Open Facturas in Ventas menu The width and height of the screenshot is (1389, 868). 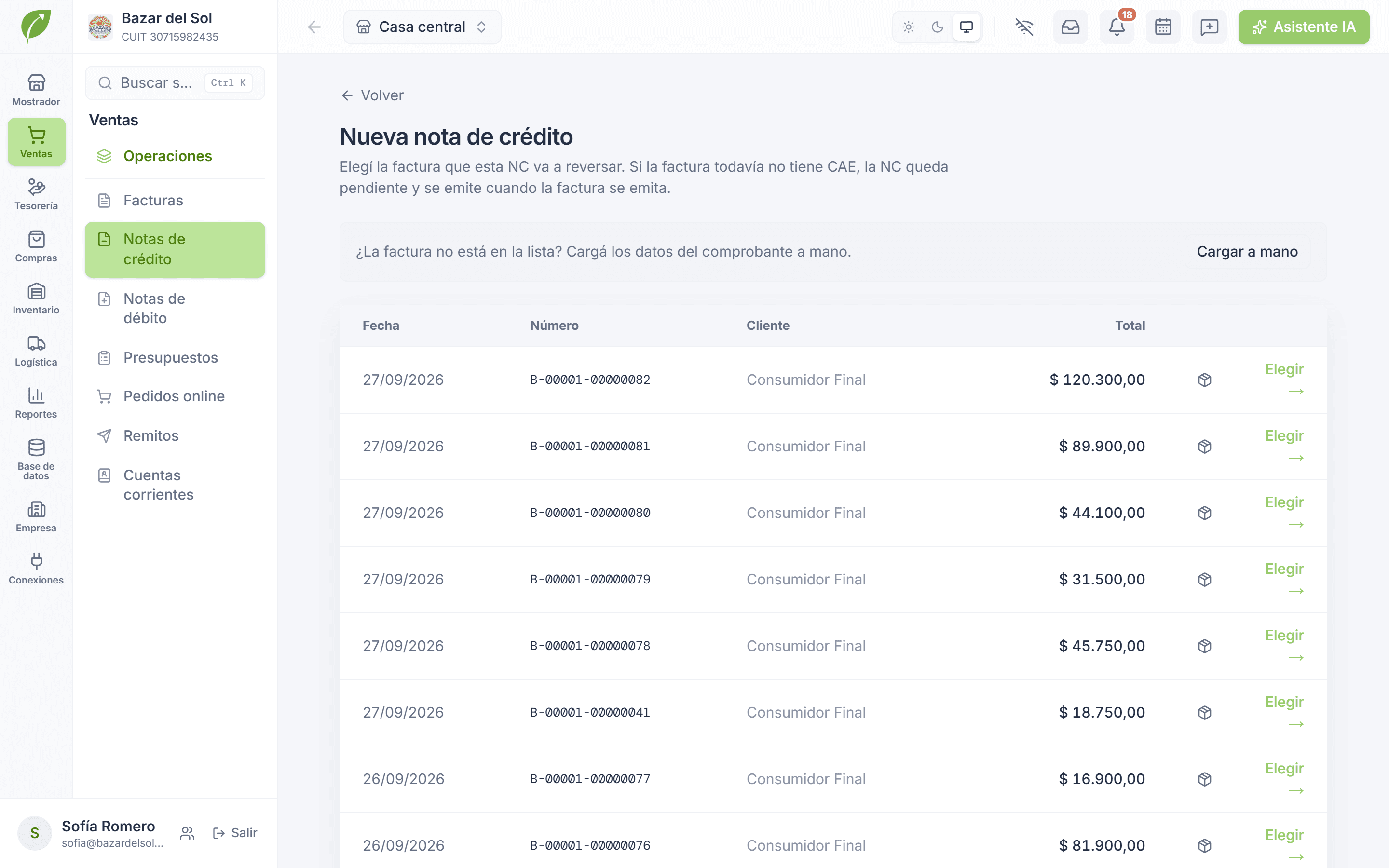click(x=175, y=200)
